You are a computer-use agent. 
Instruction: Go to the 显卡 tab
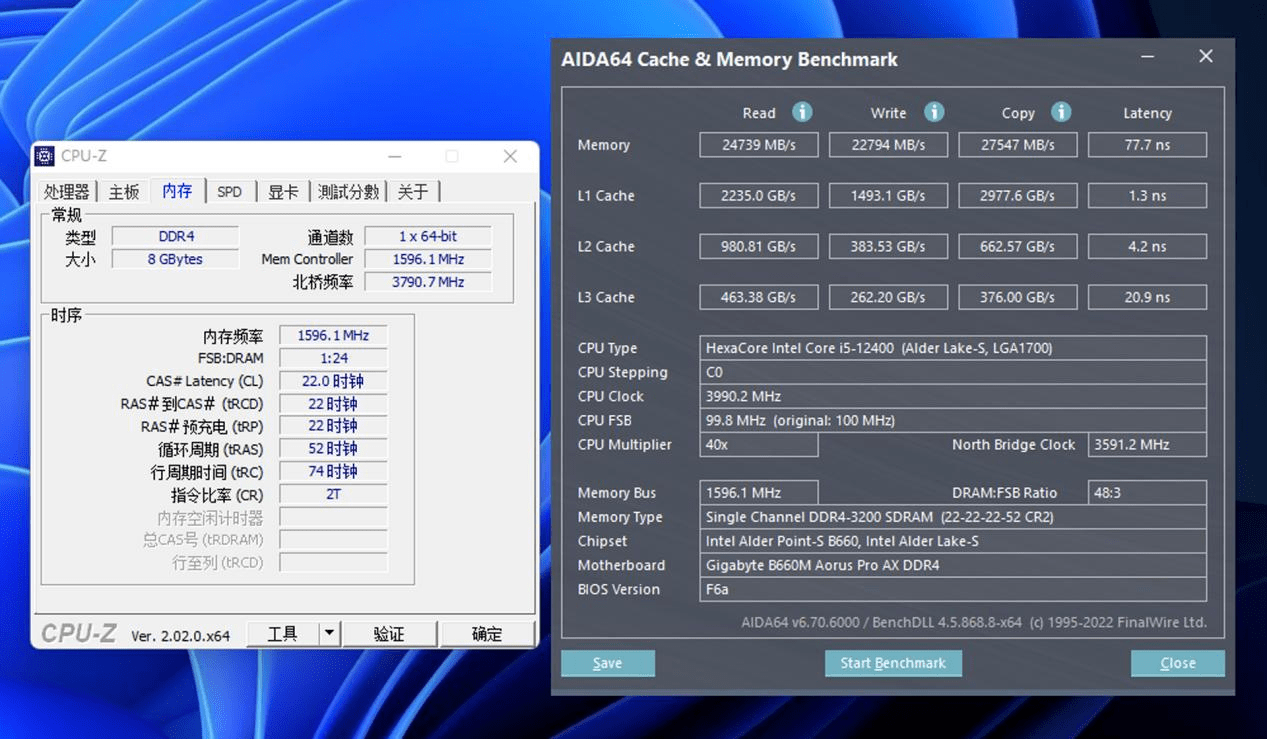point(283,192)
